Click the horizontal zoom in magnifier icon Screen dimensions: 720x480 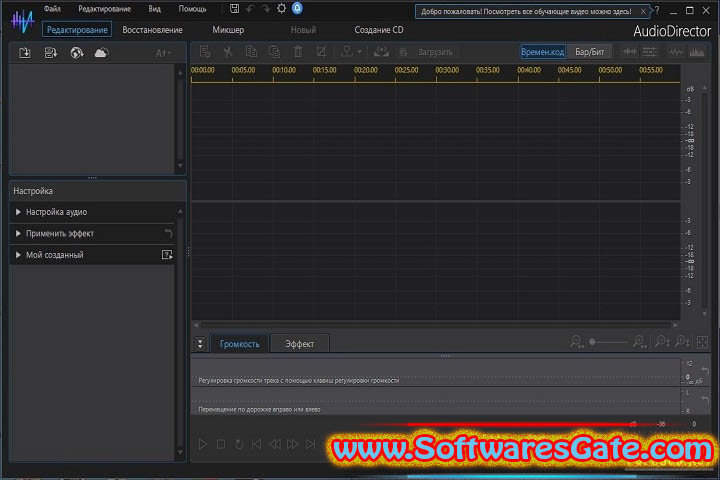[639, 342]
